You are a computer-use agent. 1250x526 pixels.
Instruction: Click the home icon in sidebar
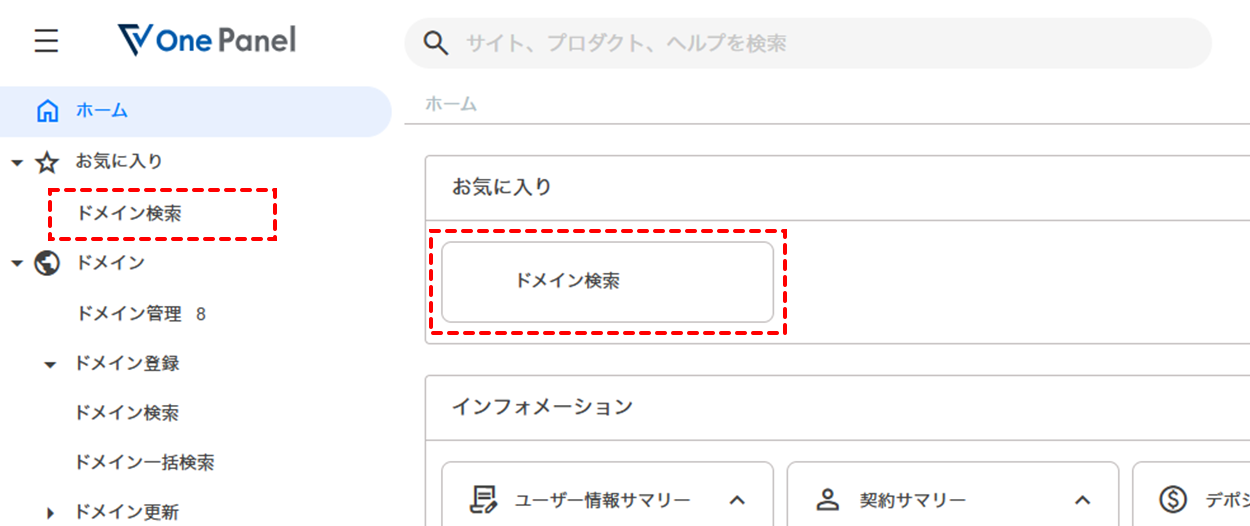[x=47, y=110]
